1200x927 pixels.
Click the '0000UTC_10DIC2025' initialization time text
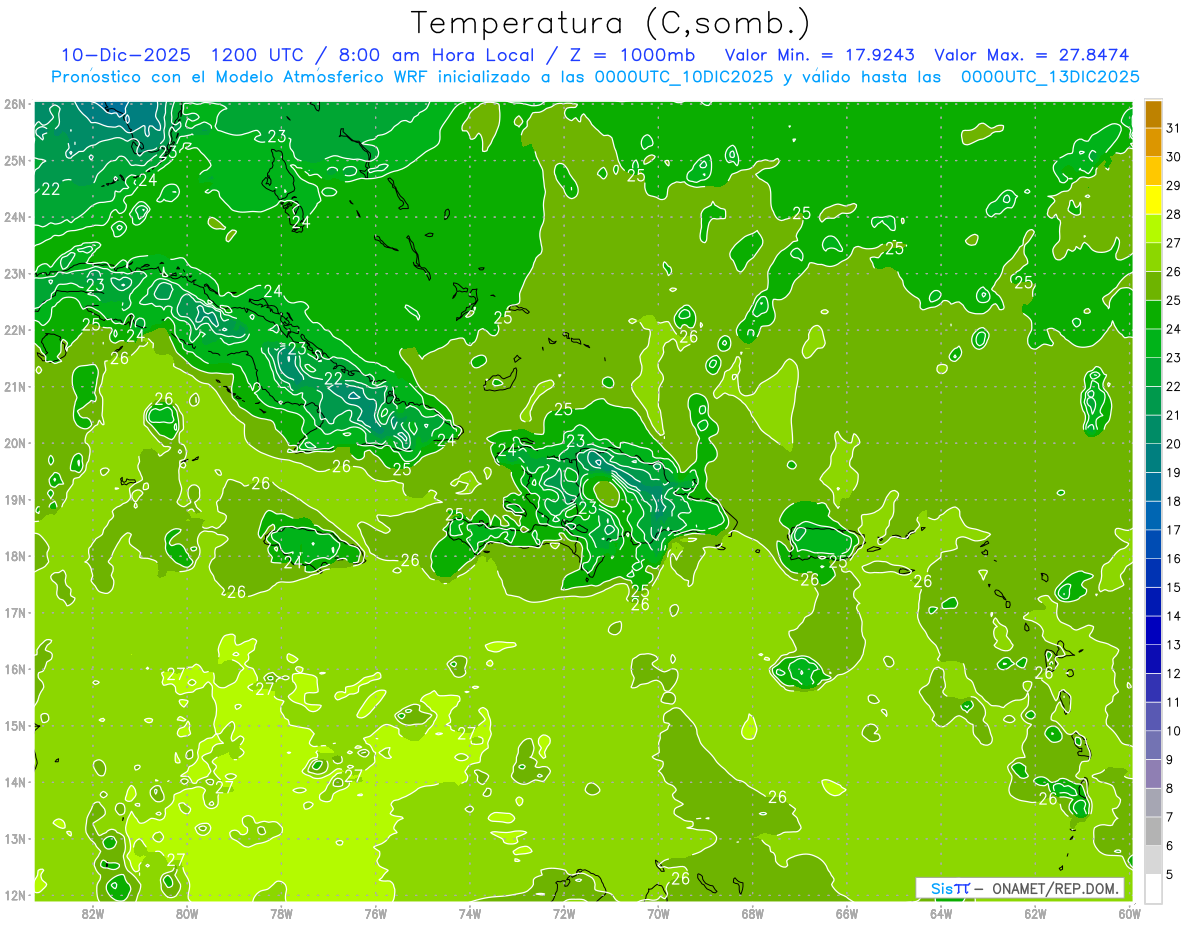click(684, 76)
